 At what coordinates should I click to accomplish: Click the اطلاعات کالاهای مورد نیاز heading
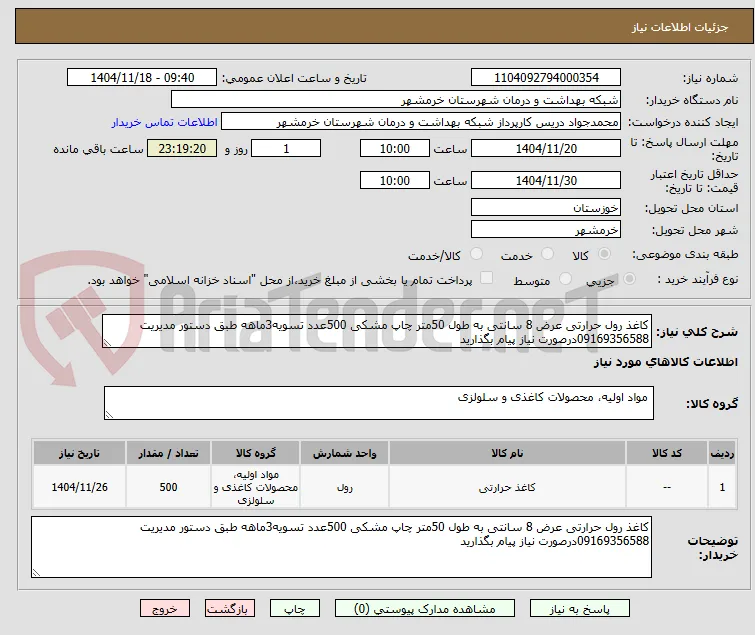tap(665, 362)
